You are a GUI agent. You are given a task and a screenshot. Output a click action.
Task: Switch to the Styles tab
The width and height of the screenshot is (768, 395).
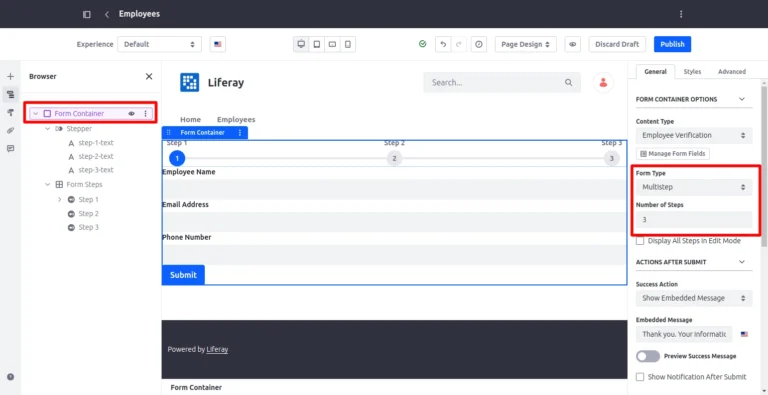692,72
